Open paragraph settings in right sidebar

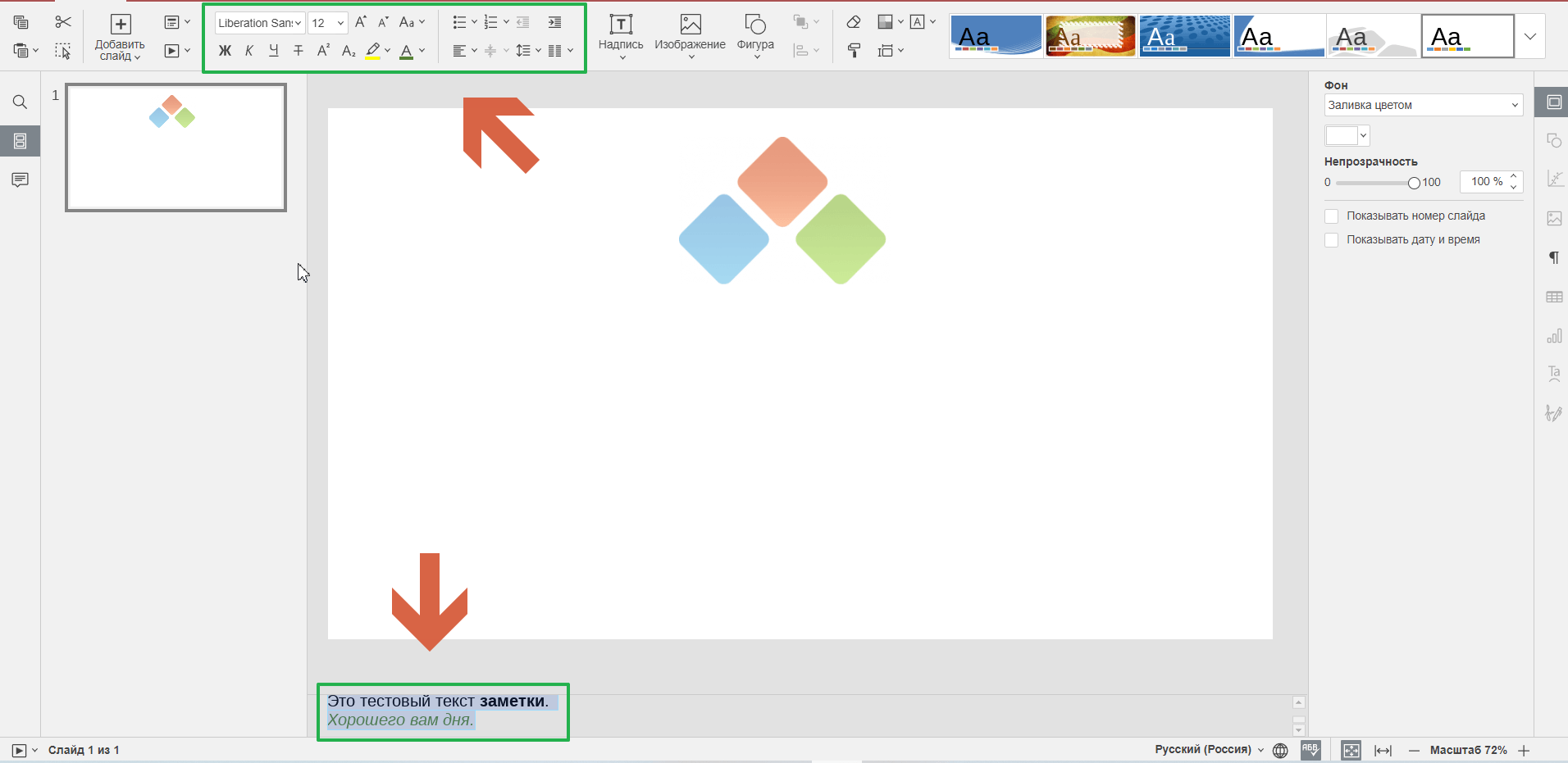1553,258
